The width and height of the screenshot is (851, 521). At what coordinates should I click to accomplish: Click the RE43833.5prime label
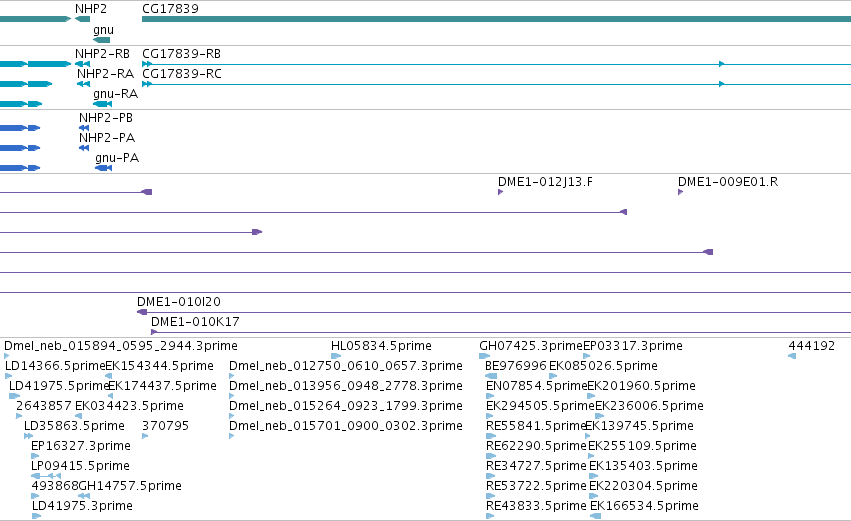[x=536, y=506]
